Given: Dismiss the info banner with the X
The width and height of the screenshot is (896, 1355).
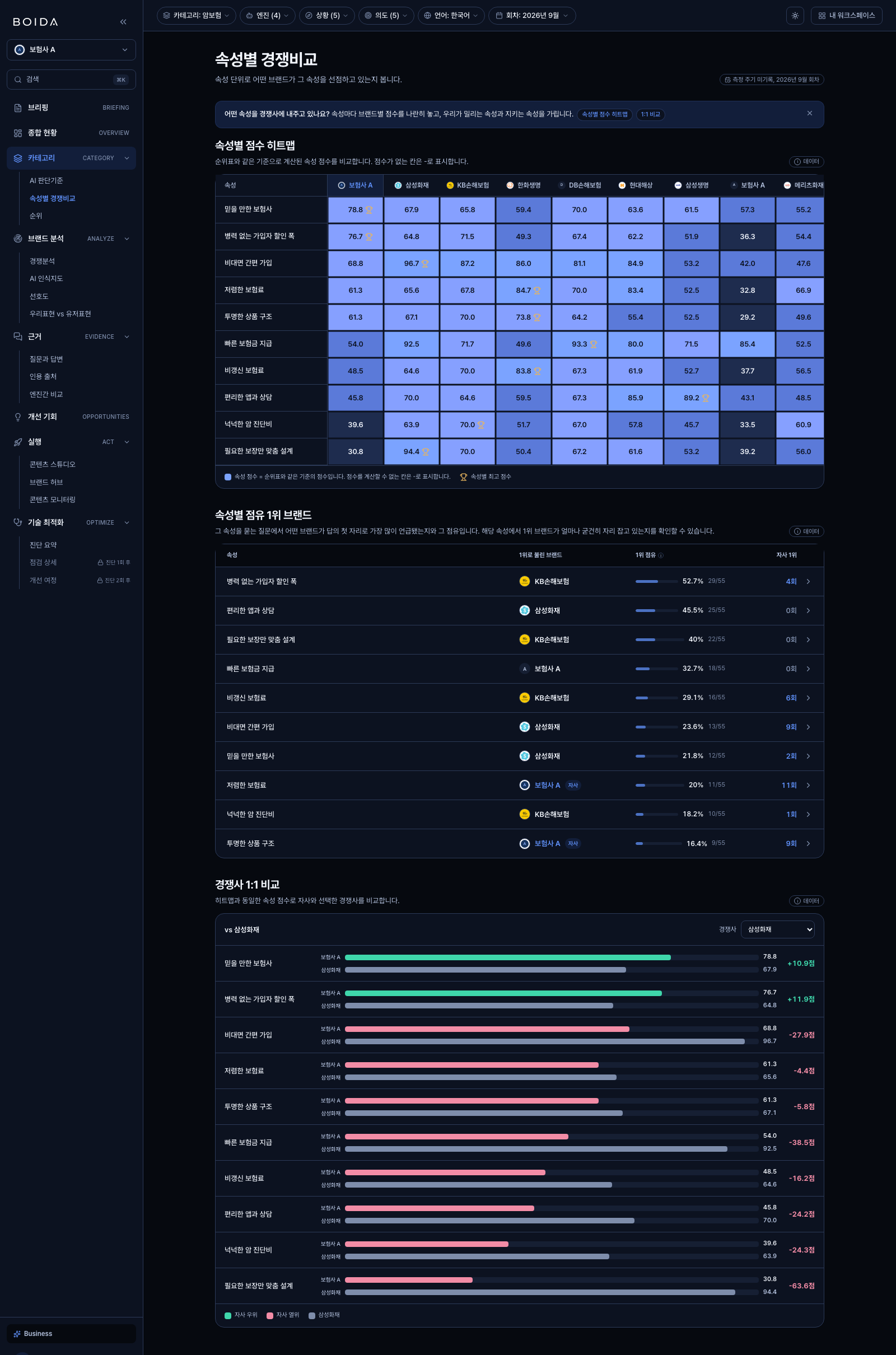Looking at the screenshot, I should tap(810, 113).
